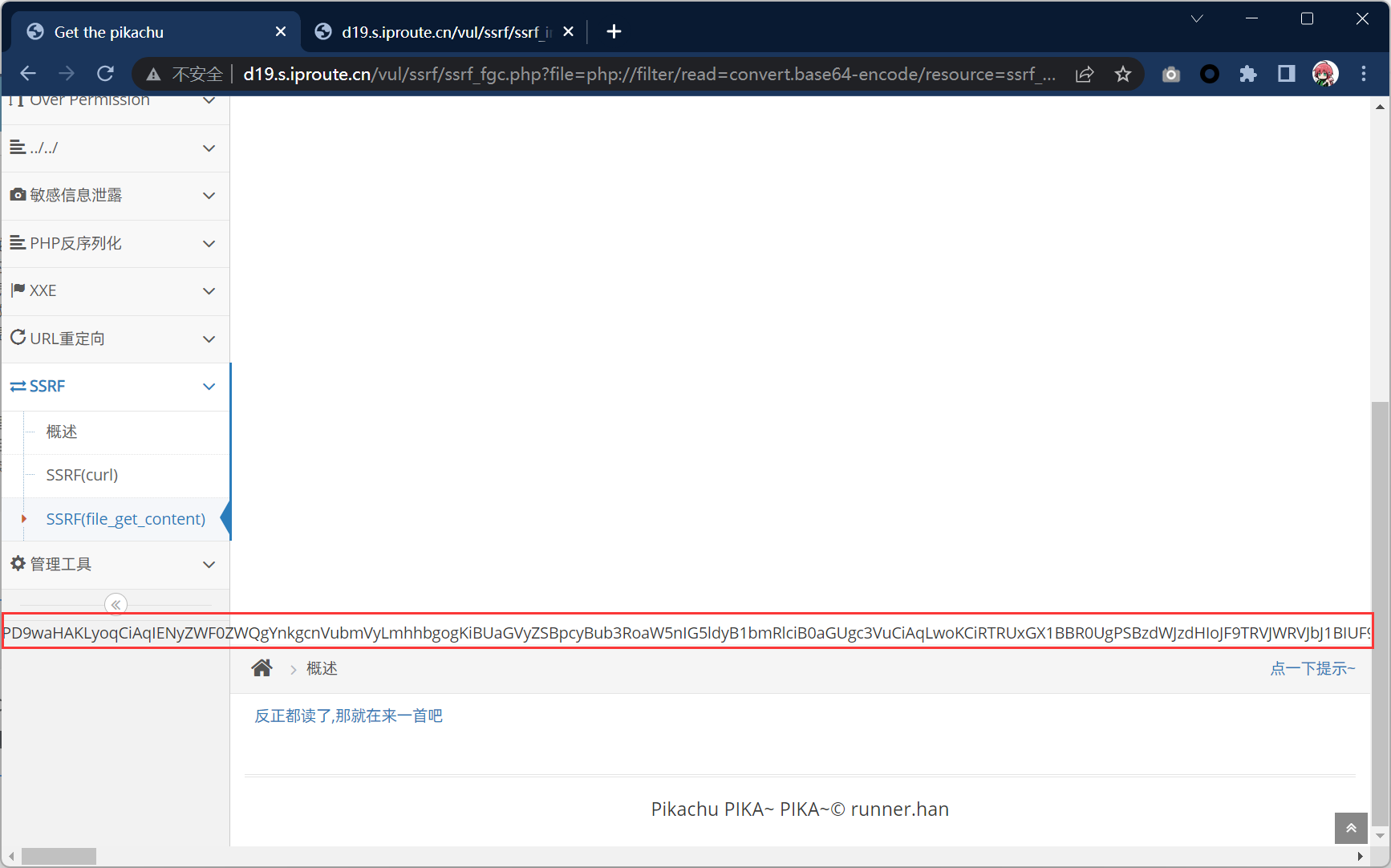Select SSRF(curl) in the sidebar
This screenshot has height=868, width=1391.
tap(82, 475)
